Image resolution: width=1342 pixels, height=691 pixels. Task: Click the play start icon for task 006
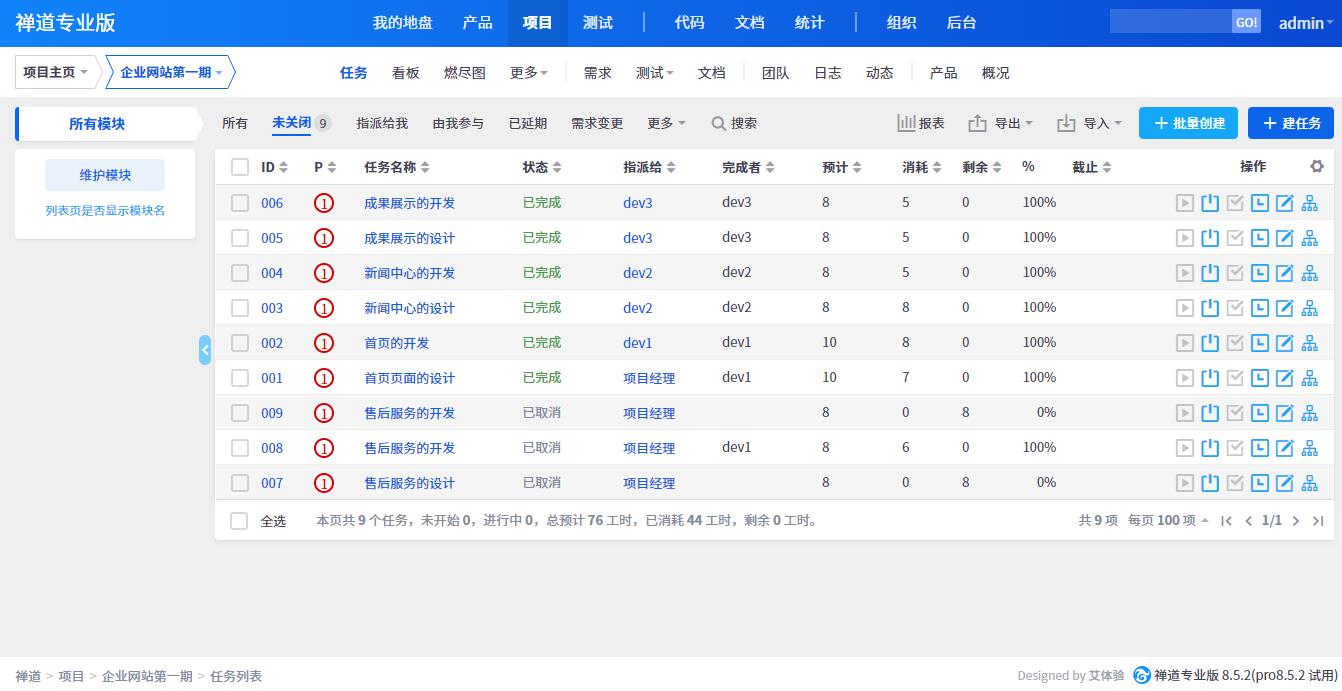tap(1185, 203)
